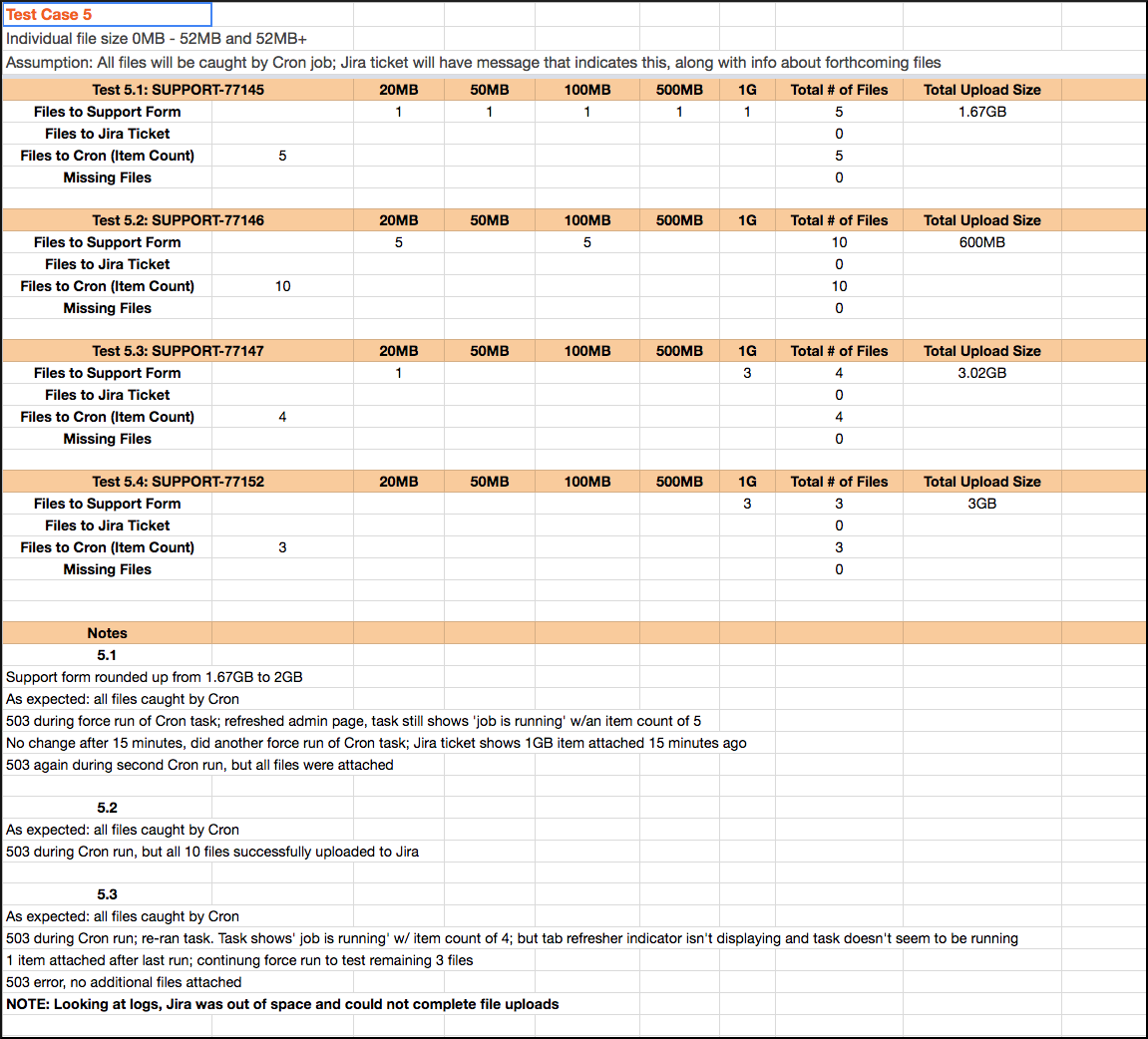Select 20MB value '5' in Test 5.2
The width and height of the screenshot is (1148, 1039).
(x=398, y=242)
